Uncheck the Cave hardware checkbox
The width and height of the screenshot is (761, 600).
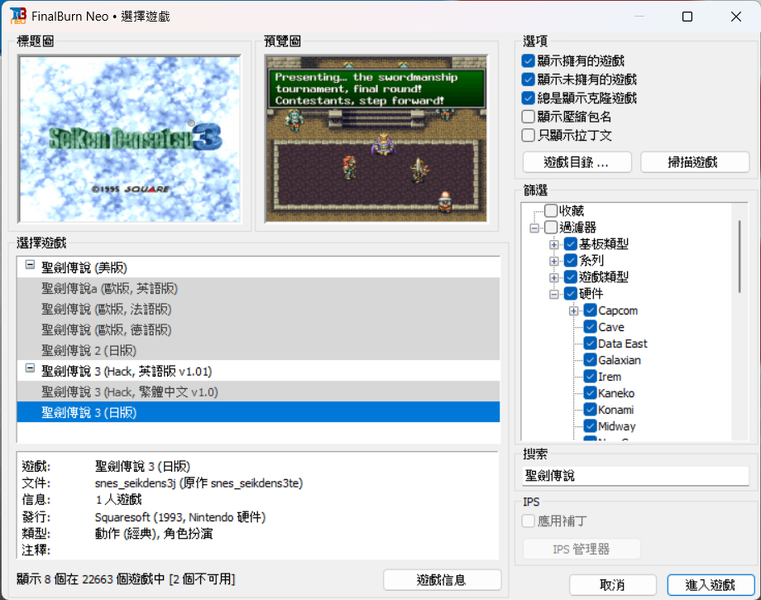(590, 327)
